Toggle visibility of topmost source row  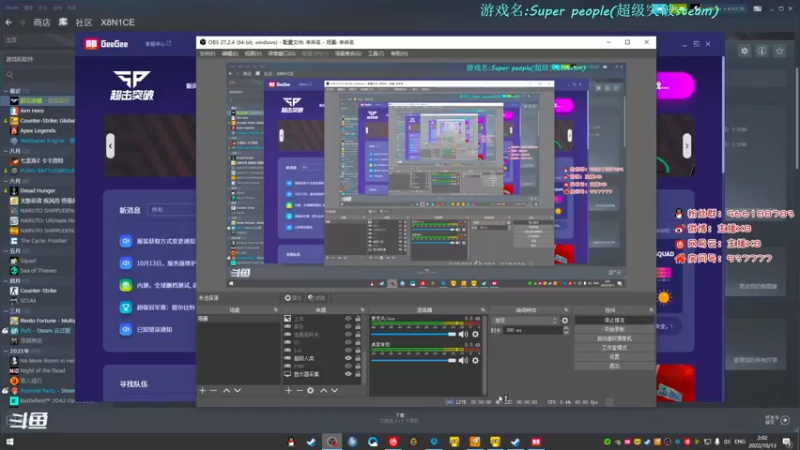coord(348,318)
